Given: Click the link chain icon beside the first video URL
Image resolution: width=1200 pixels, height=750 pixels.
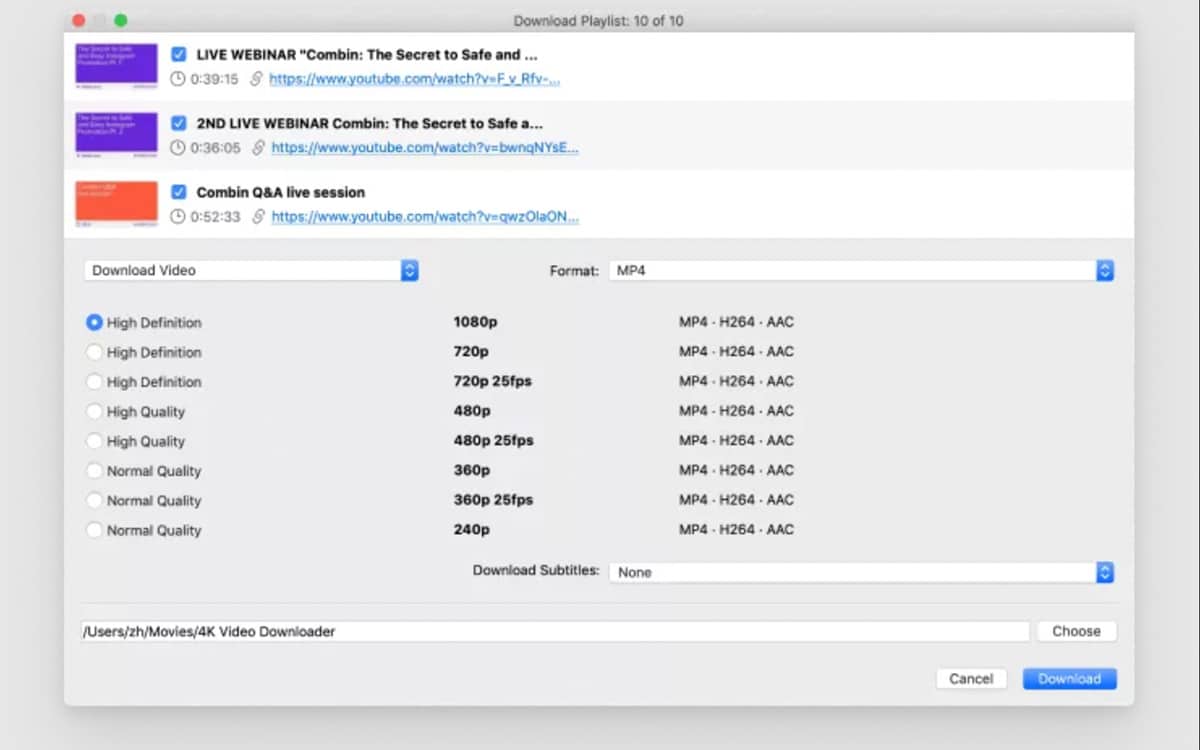Looking at the screenshot, I should [259, 78].
